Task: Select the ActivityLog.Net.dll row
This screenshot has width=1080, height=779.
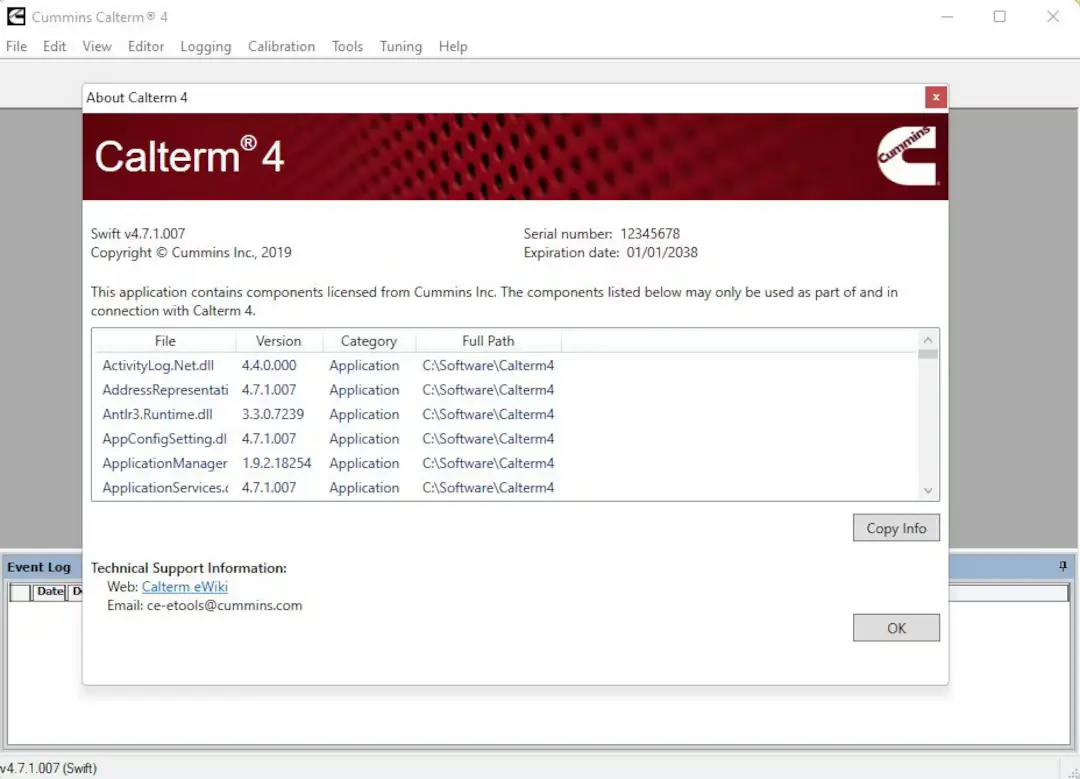Action: coord(158,366)
